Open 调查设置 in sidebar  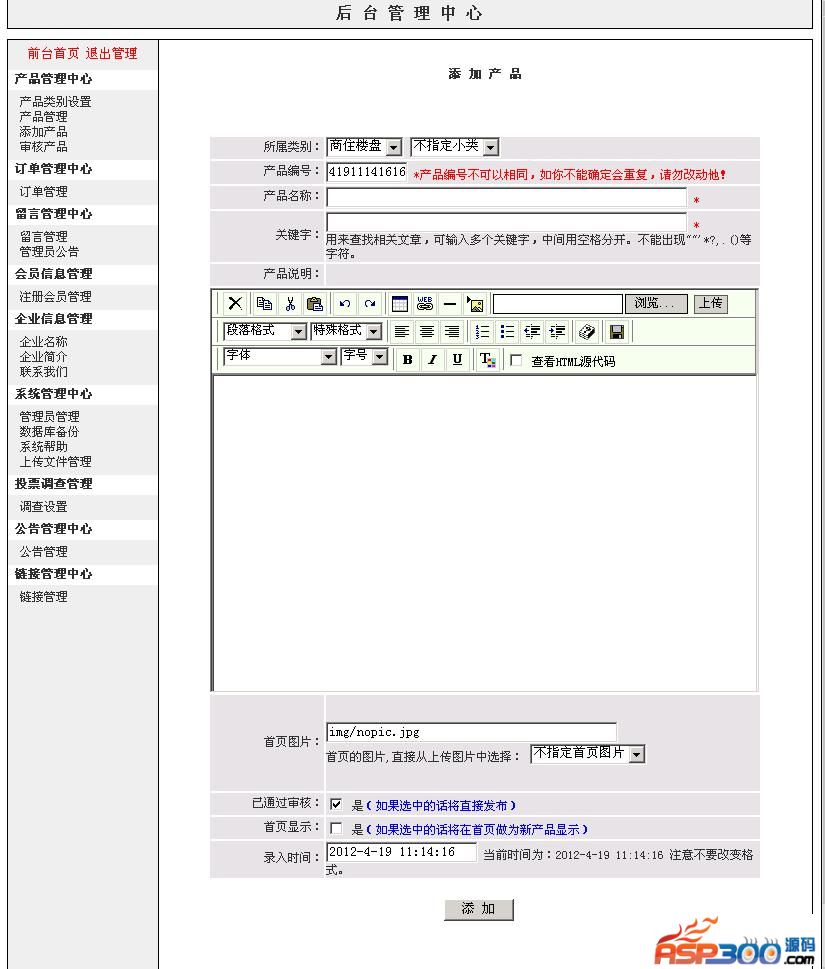43,507
